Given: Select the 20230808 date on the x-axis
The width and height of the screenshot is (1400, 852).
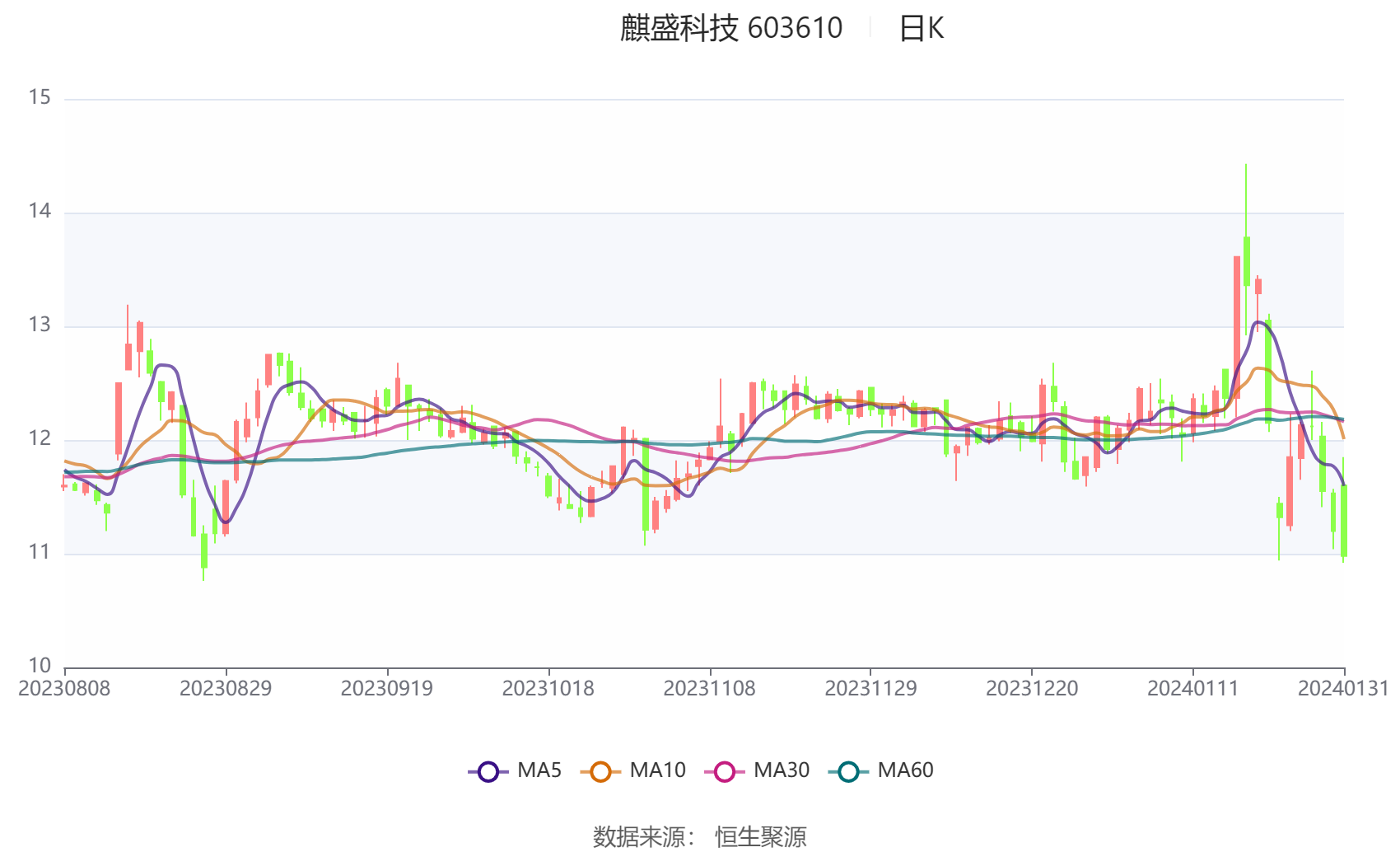Looking at the screenshot, I should (64, 689).
